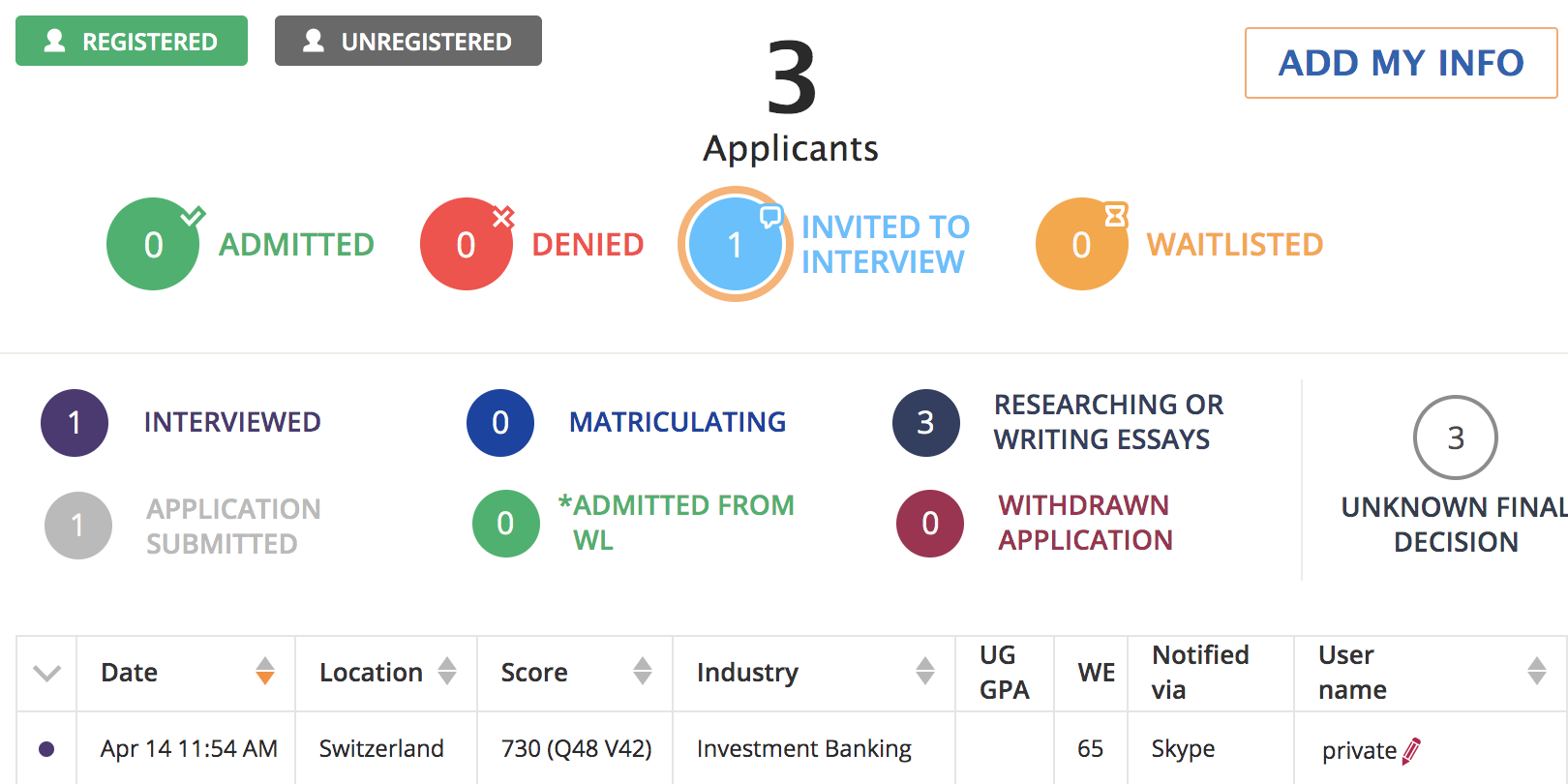Viewport: 1568px width, 784px height.
Task: Select the blue Invited to Interview circle
Action: click(735, 244)
